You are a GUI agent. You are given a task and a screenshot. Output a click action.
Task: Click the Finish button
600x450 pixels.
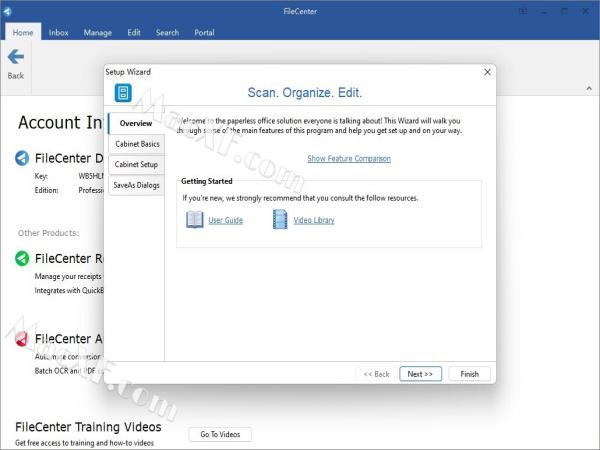point(470,374)
